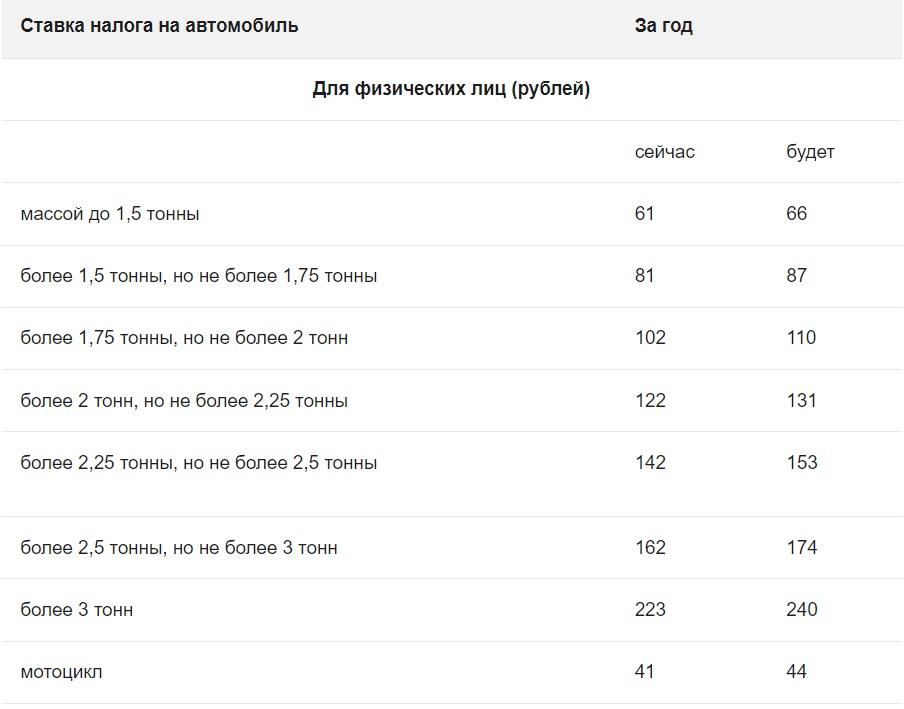Select 'более 1,75 тонны, но не более 2 тонн'
This screenshot has width=904, height=709.
pyautogui.click(x=184, y=338)
